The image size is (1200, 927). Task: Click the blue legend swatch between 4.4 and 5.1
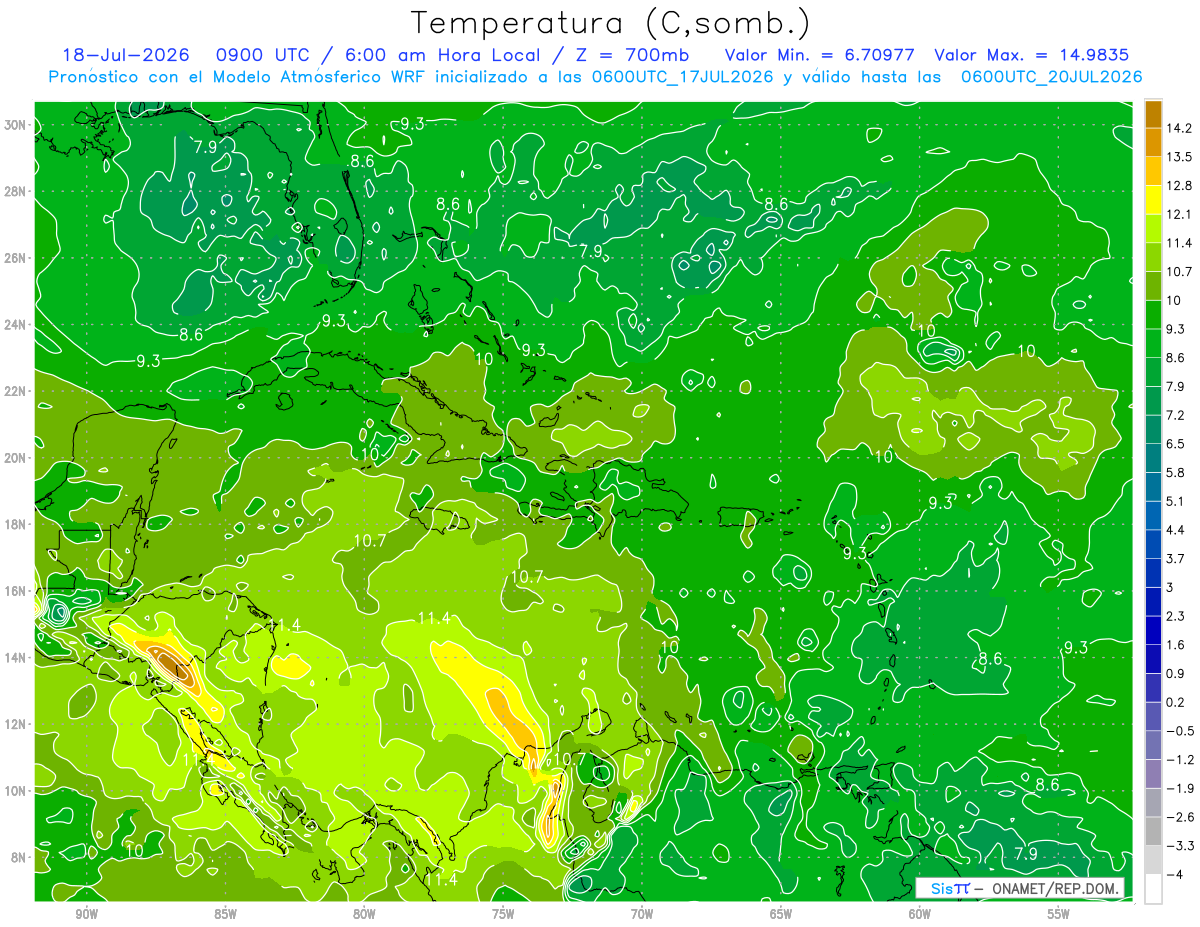click(1153, 515)
